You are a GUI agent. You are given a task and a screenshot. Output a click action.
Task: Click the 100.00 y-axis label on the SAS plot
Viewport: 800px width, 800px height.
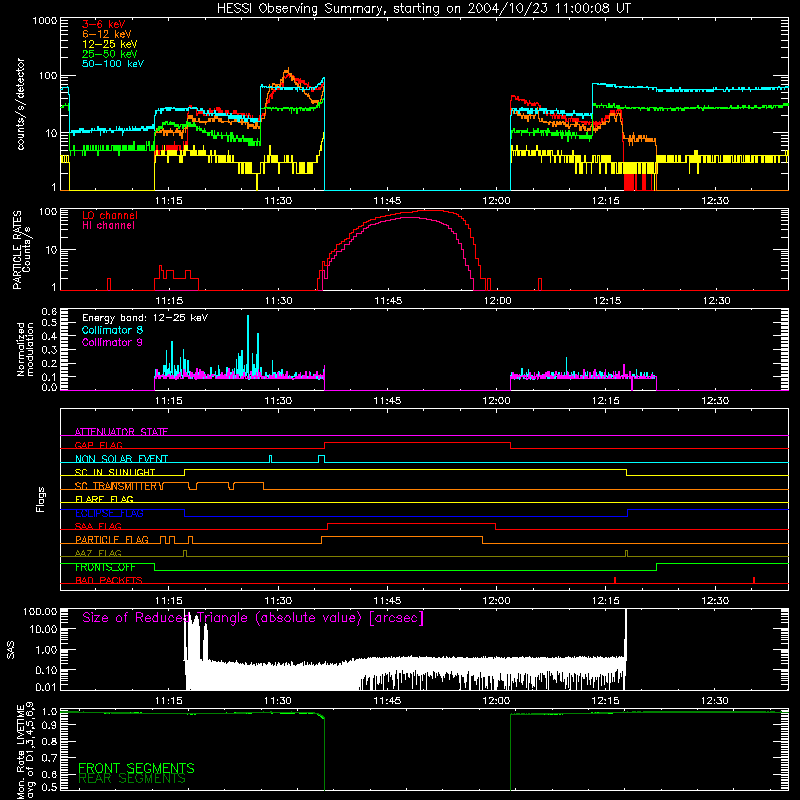[x=40, y=611]
